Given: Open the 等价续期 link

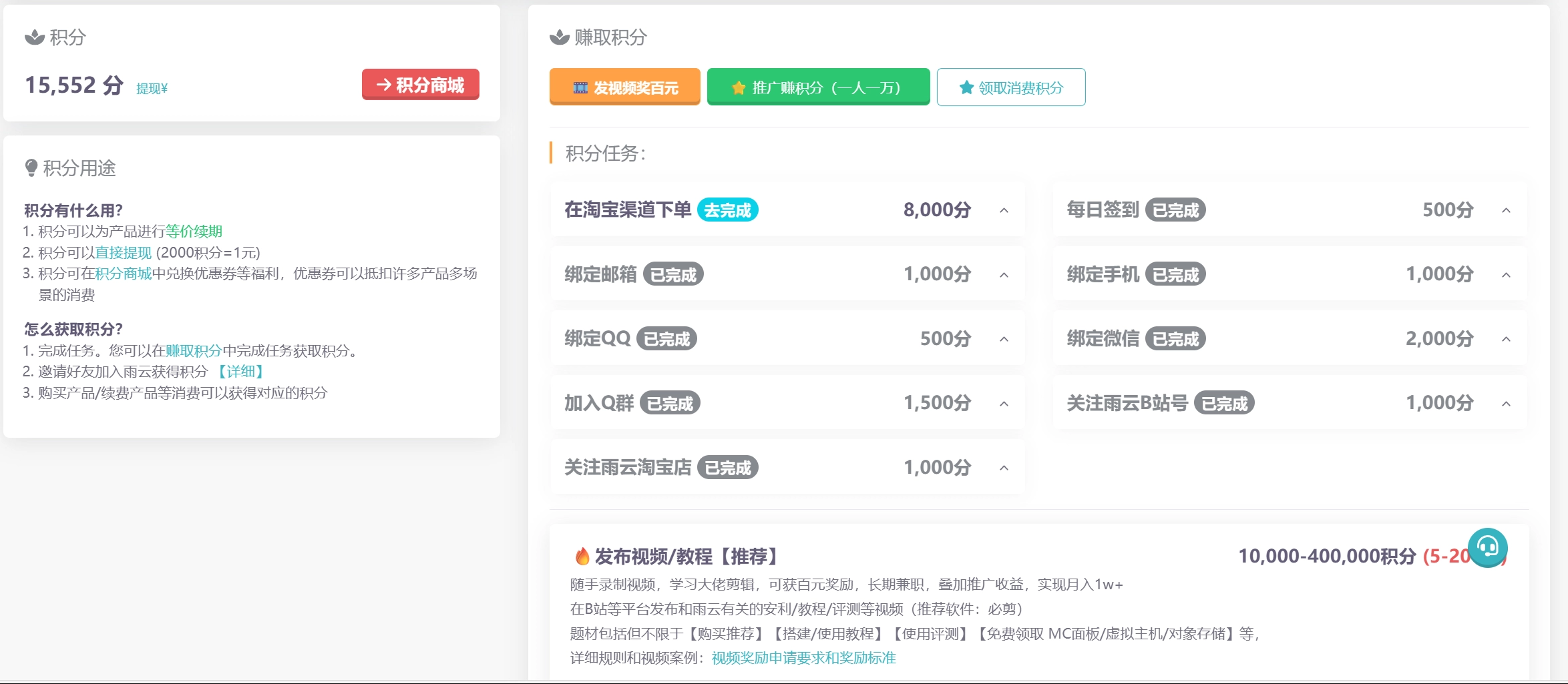Looking at the screenshot, I should [194, 232].
